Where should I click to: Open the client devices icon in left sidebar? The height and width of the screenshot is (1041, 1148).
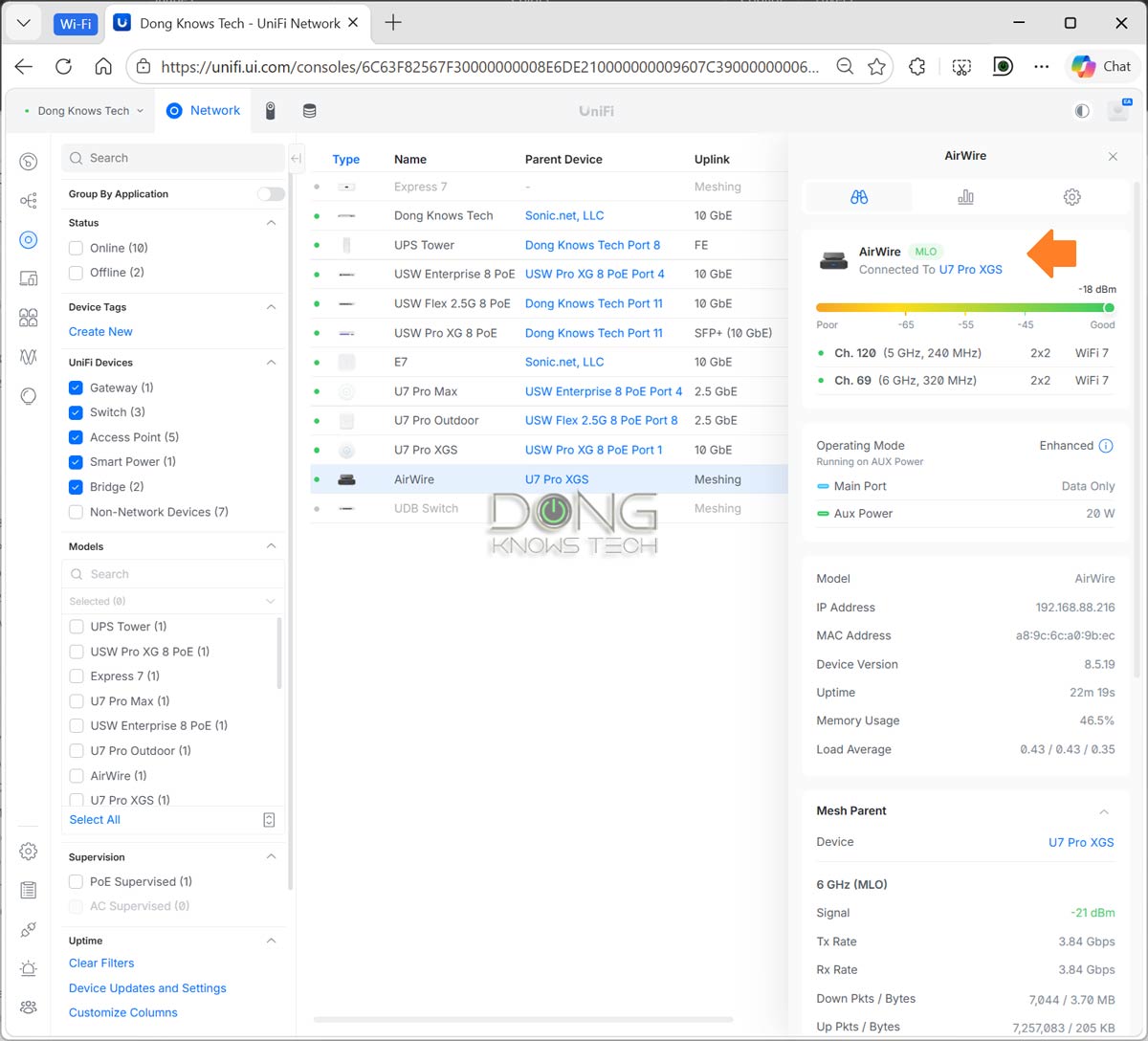pyautogui.click(x=29, y=278)
